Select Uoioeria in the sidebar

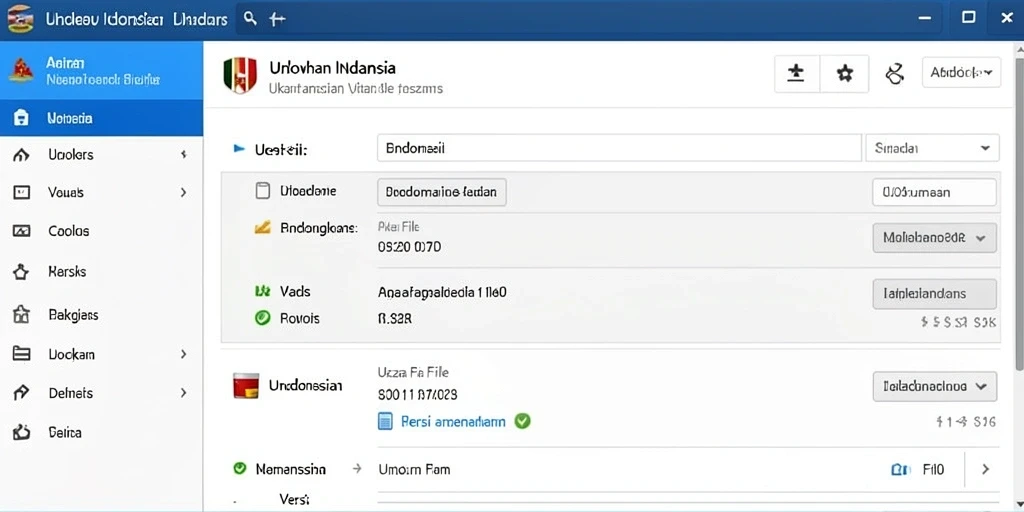(101, 118)
